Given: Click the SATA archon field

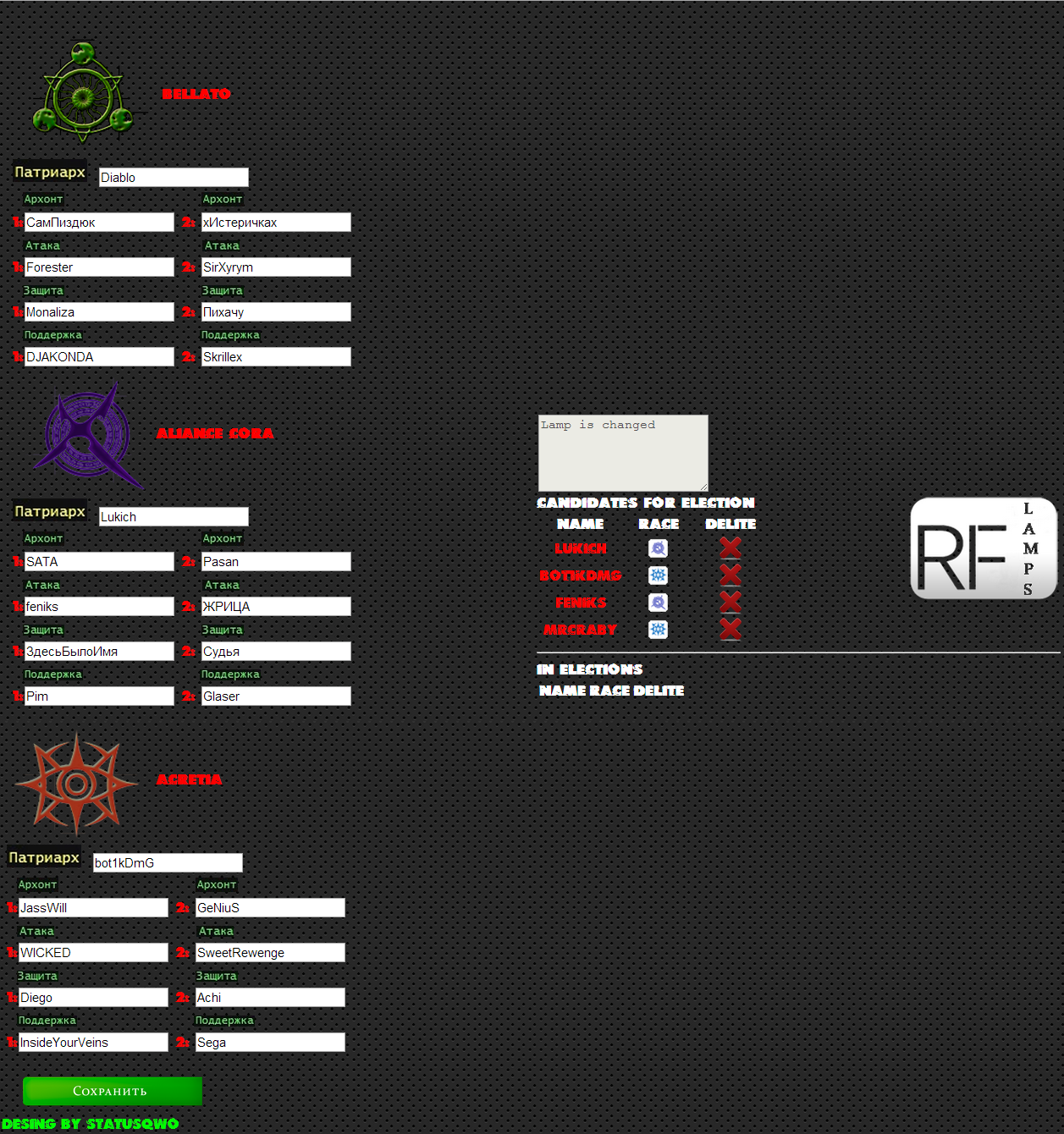Looking at the screenshot, I should [x=99, y=561].
